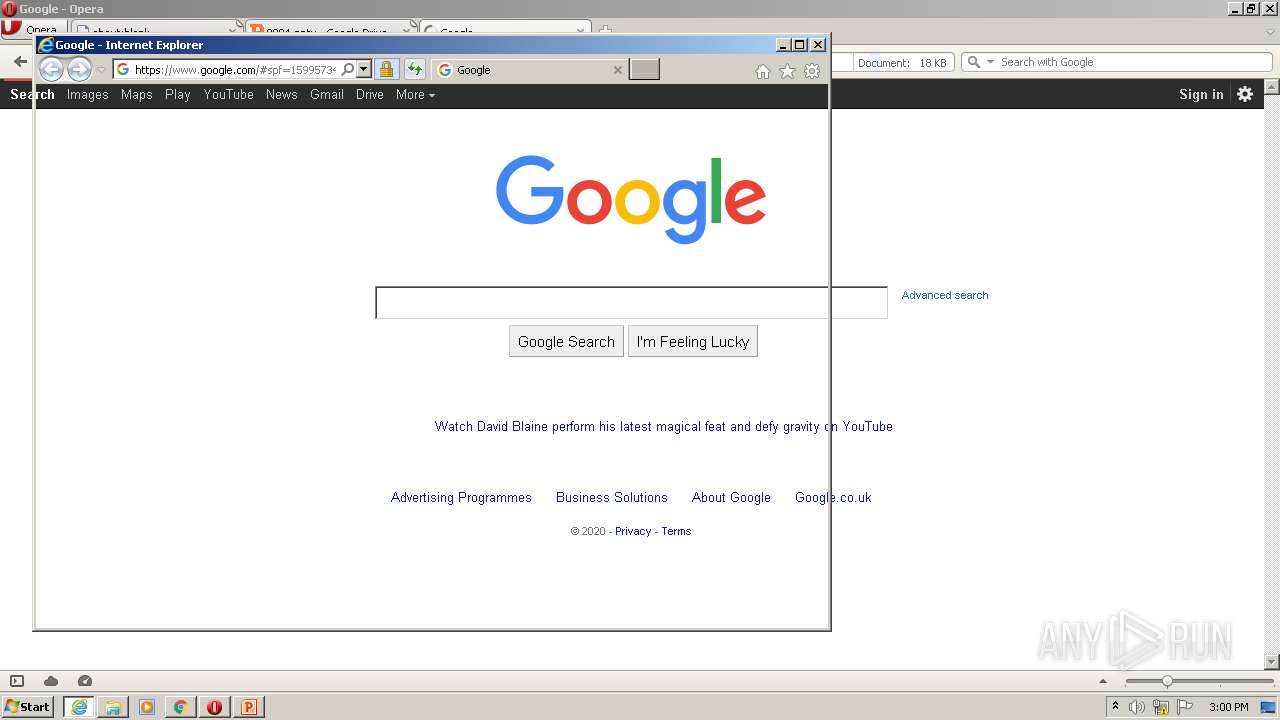
Task: Open Opera closed tabs dropdown
Action: [x=1270, y=32]
